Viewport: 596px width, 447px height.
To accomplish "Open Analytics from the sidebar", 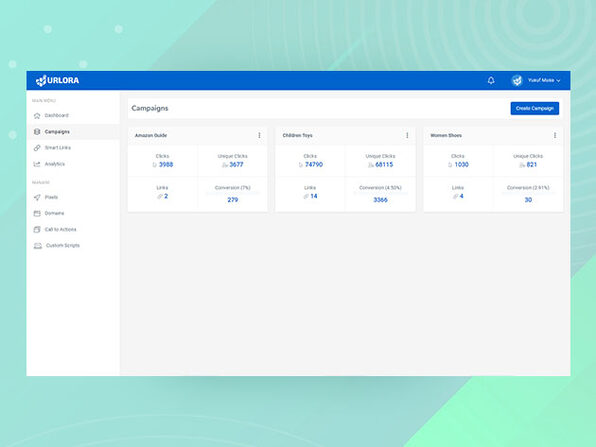I will pos(55,164).
